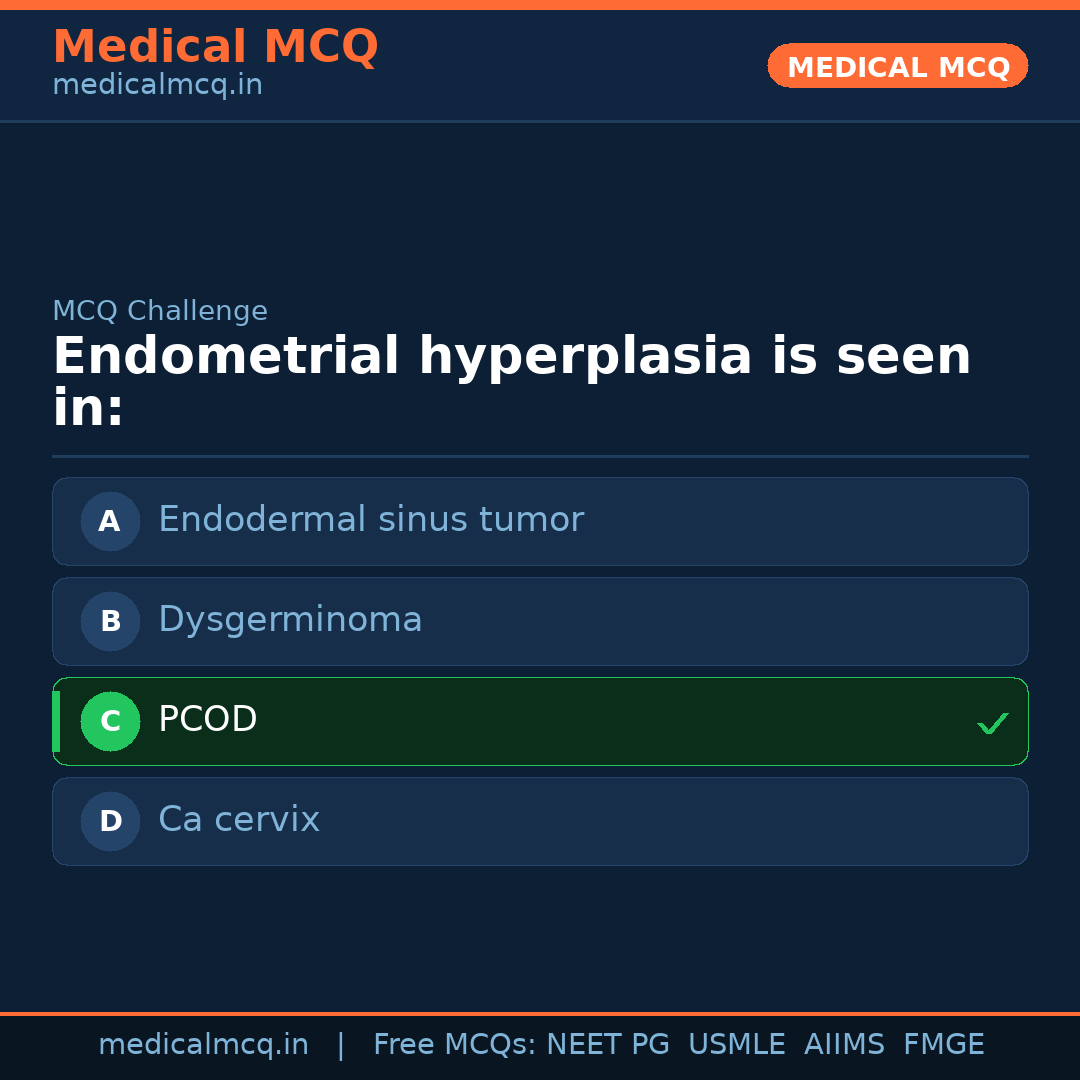Open the medicalmcq.in link in the footer
The height and width of the screenshot is (1080, 1080).
coord(203,1045)
